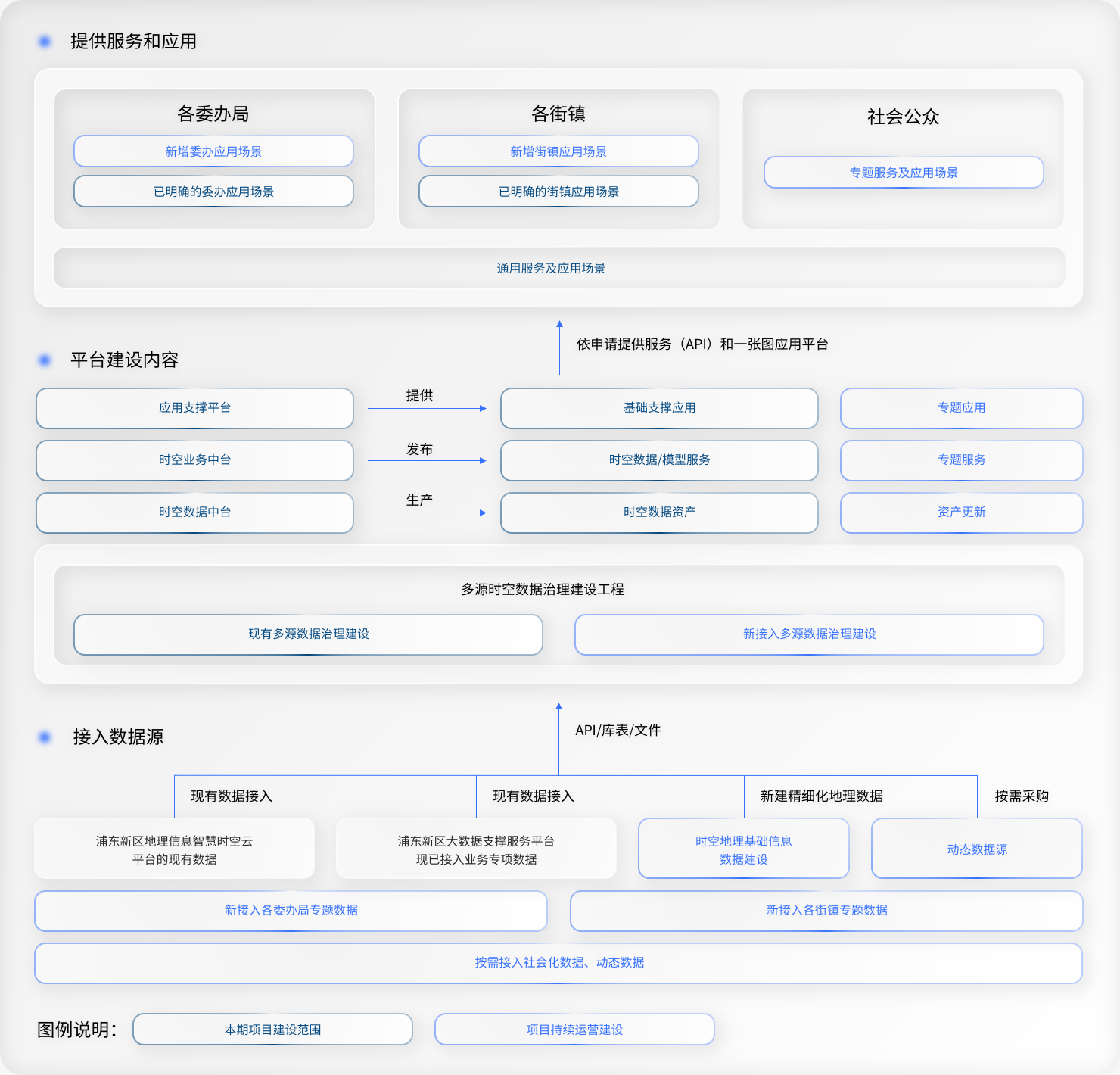
Task: Click the 已明确的街镇应用场景 box
Action: click(558, 192)
